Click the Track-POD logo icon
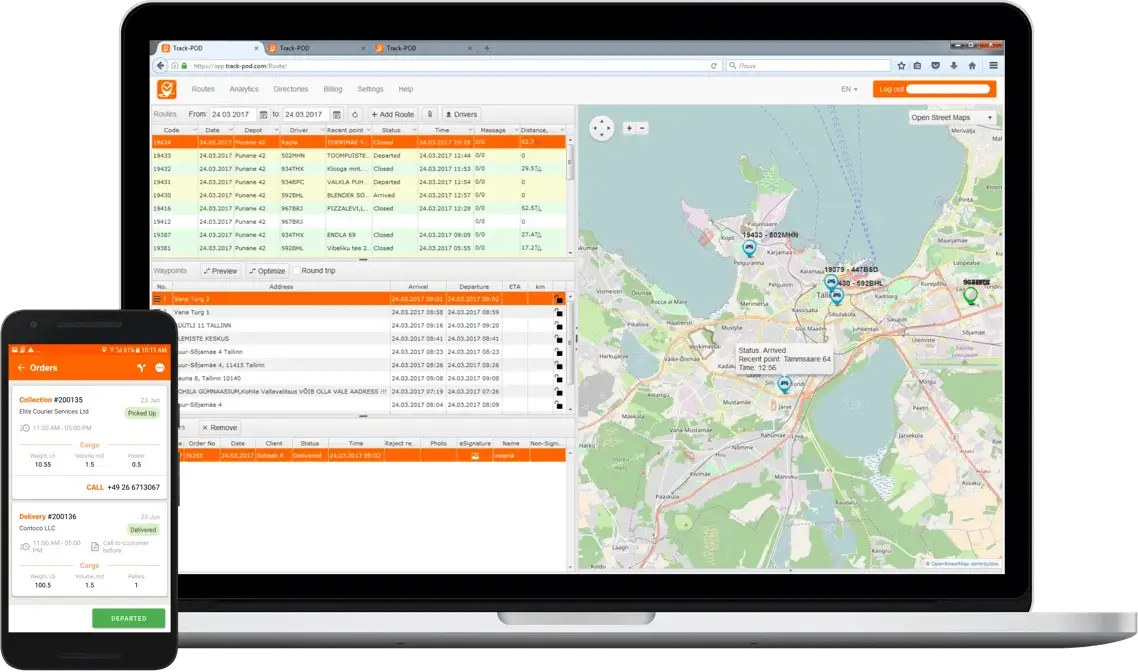Screen dimensions: 1138x672 click(x=167, y=89)
